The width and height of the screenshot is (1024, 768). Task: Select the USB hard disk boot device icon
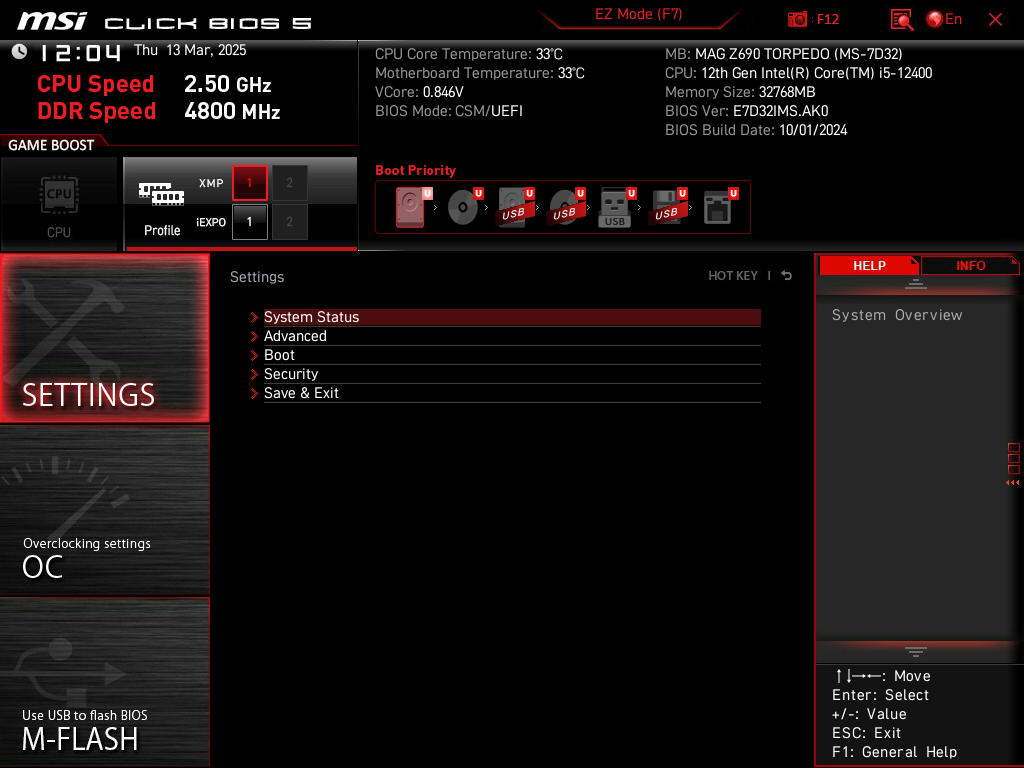pos(516,207)
